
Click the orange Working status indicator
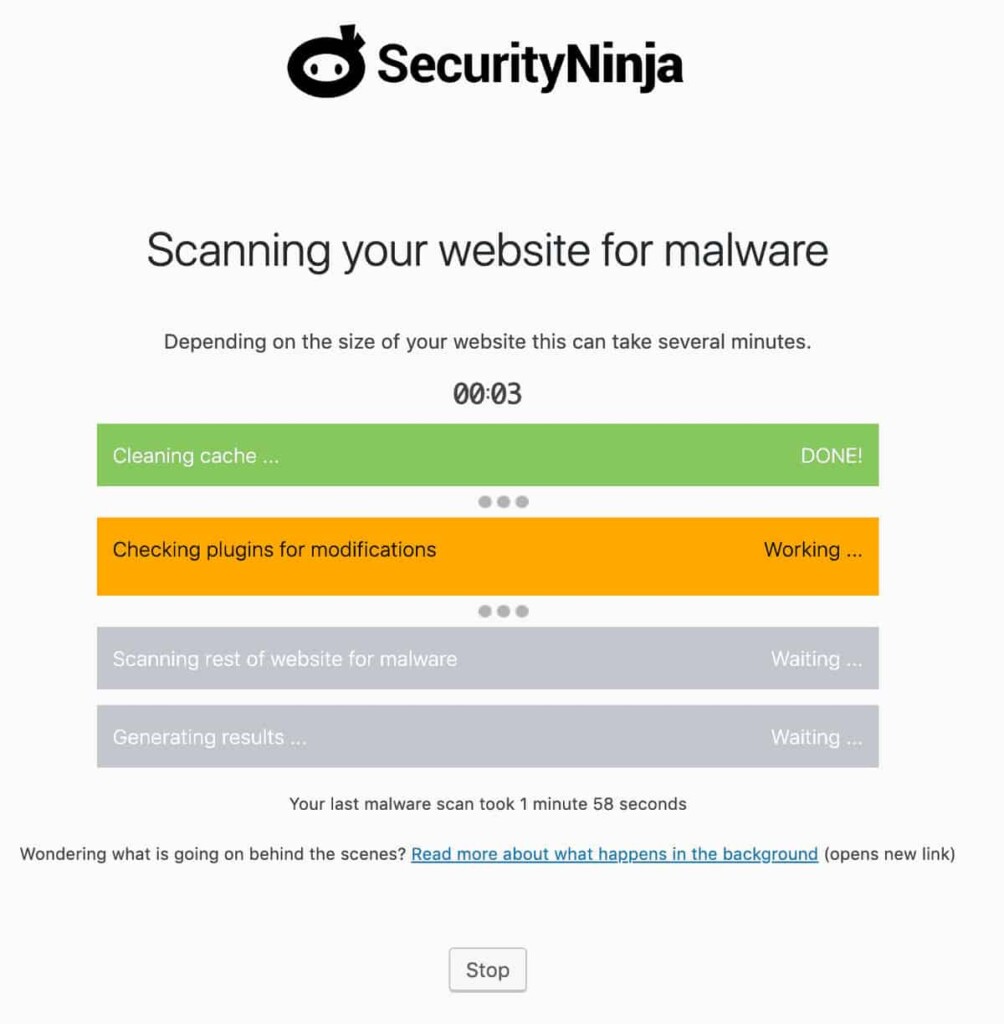tap(812, 550)
